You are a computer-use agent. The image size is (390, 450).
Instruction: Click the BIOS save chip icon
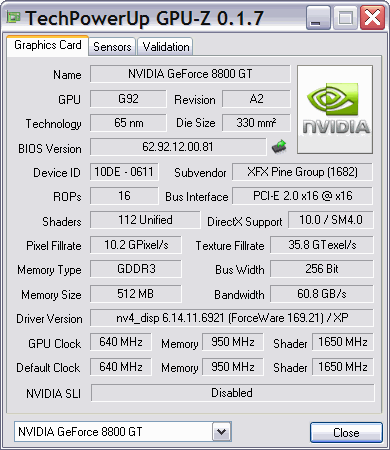(x=279, y=147)
